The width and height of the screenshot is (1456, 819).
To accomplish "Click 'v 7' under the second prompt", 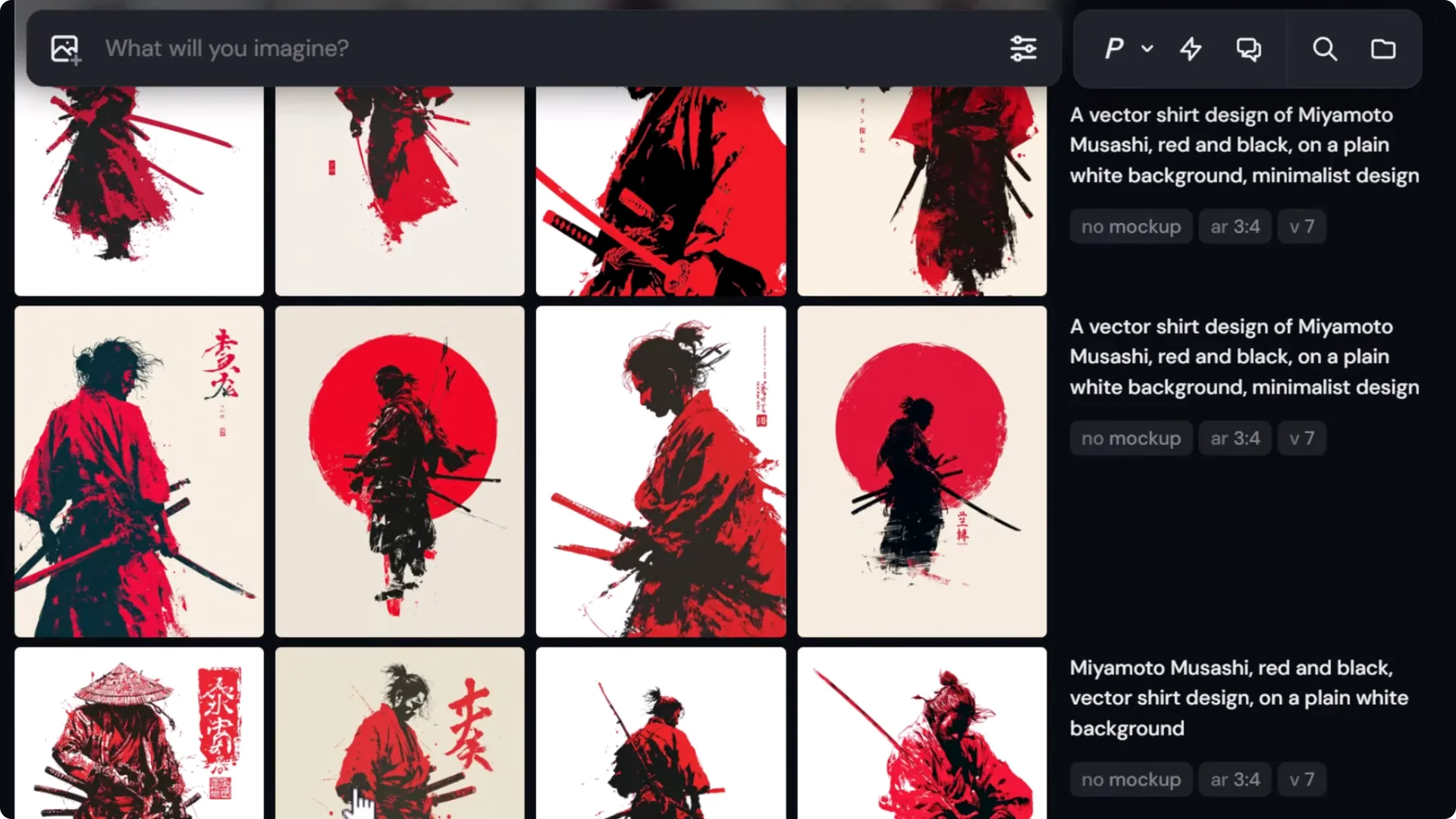I will [1301, 438].
